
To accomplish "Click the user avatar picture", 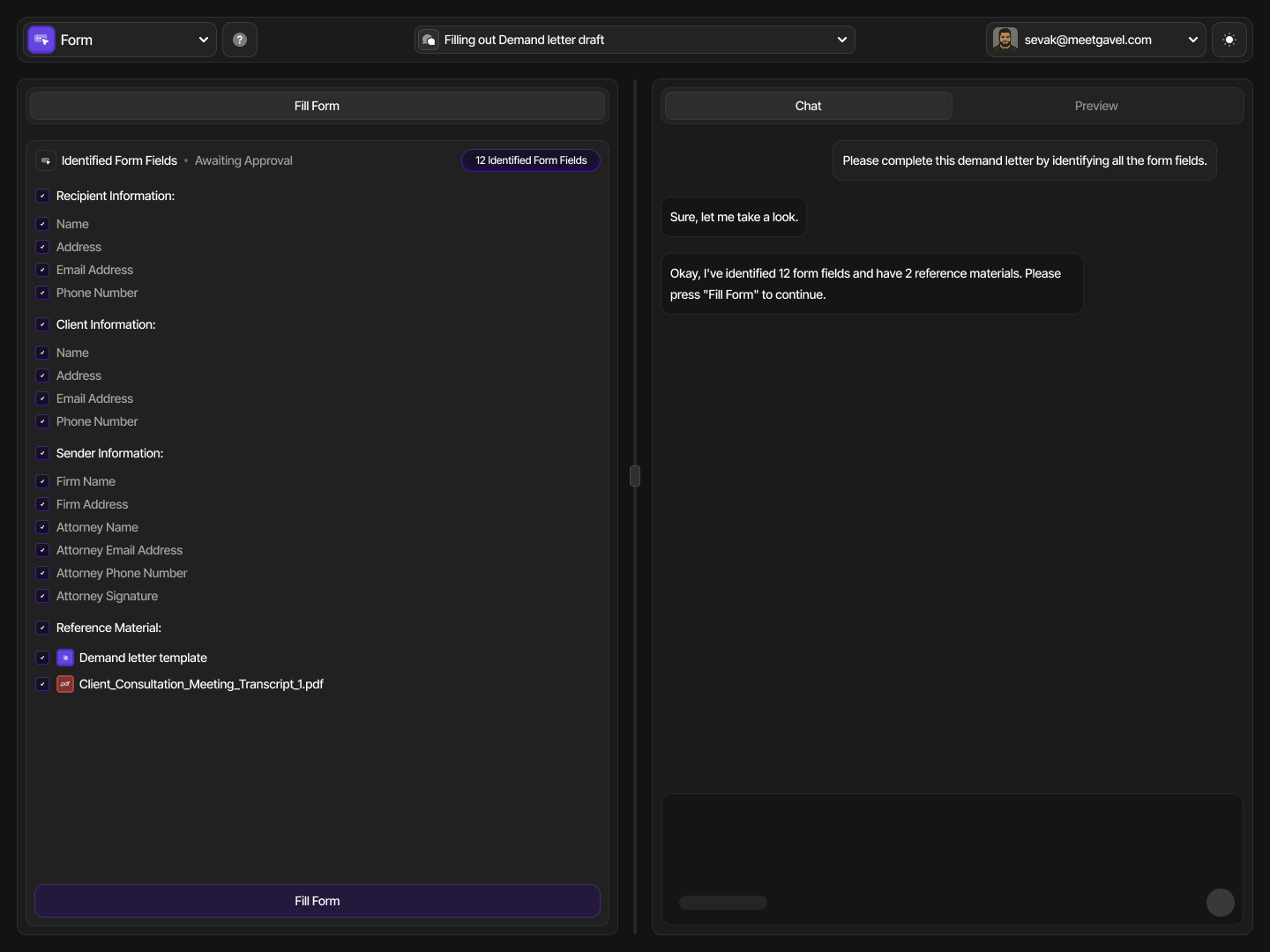I will click(x=1005, y=40).
